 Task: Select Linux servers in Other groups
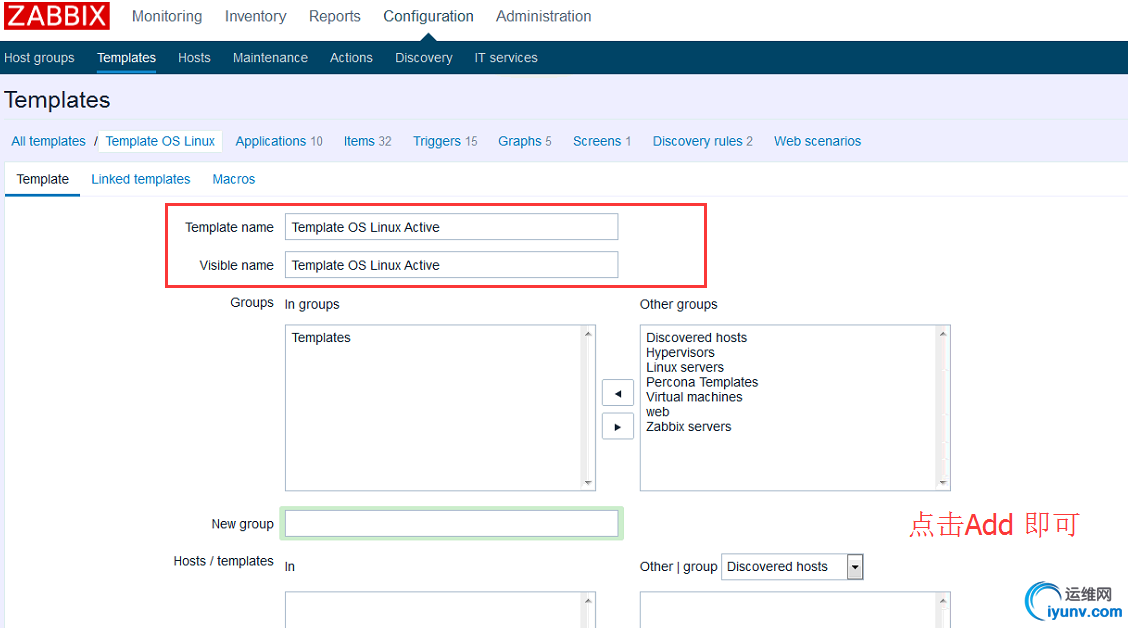click(684, 367)
